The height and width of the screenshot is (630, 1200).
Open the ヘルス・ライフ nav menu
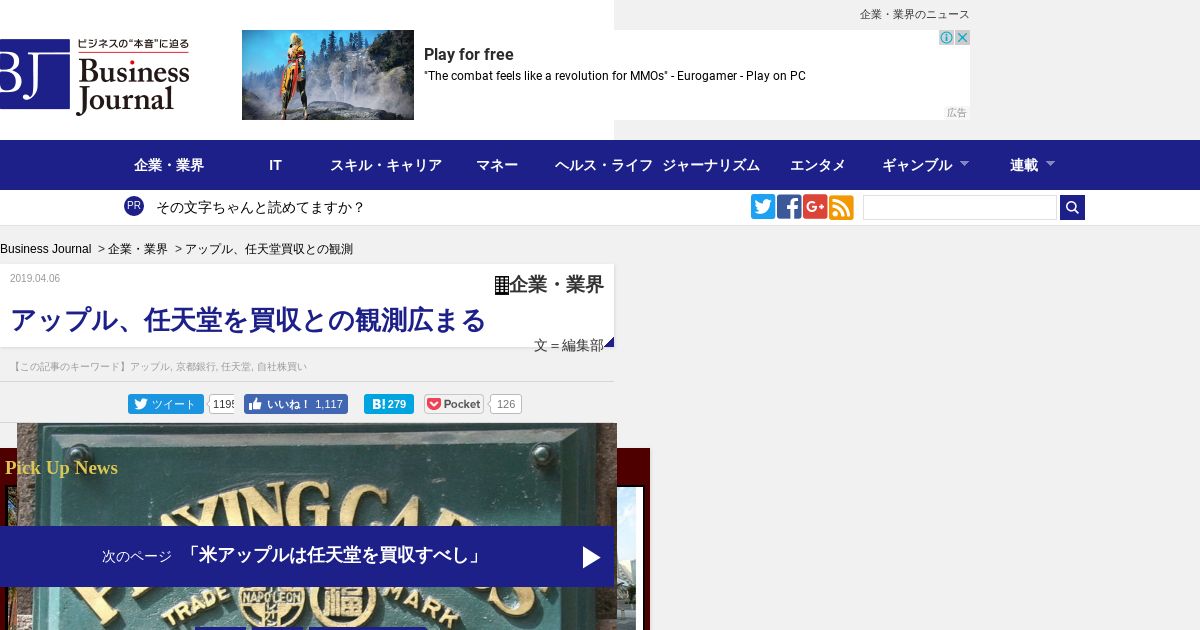click(604, 165)
